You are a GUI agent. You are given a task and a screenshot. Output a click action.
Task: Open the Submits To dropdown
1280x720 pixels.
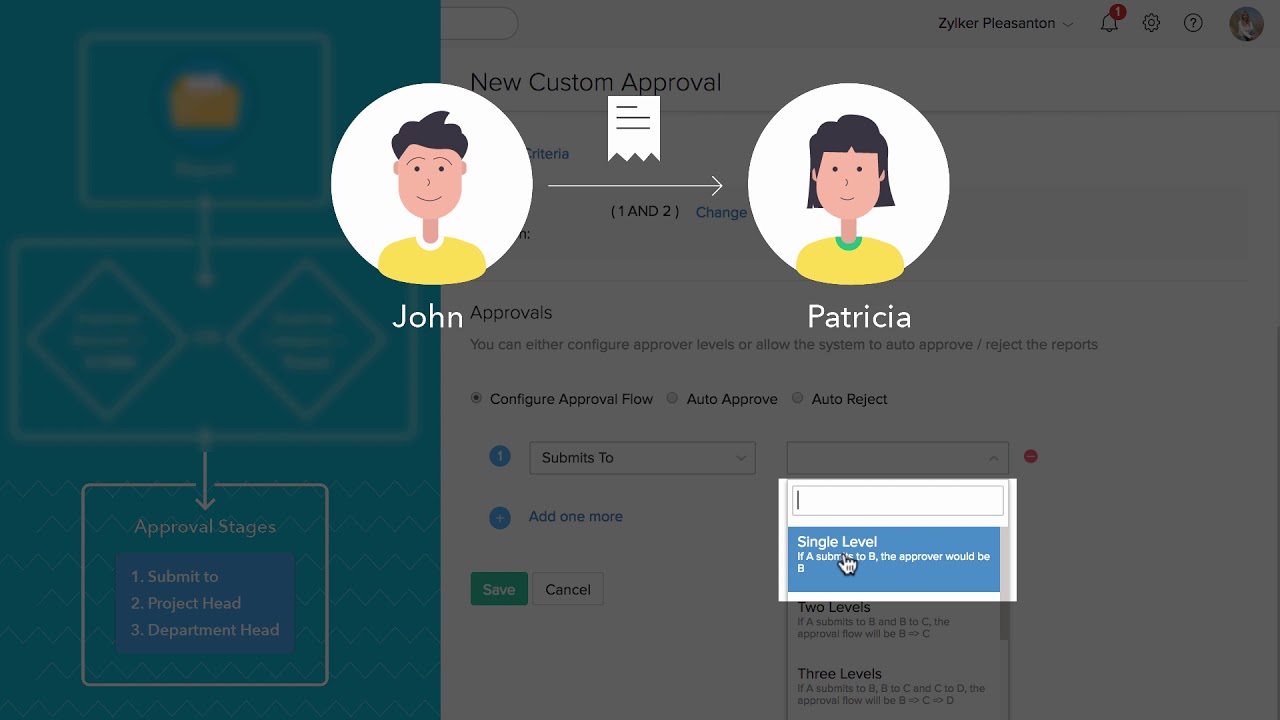pos(642,457)
